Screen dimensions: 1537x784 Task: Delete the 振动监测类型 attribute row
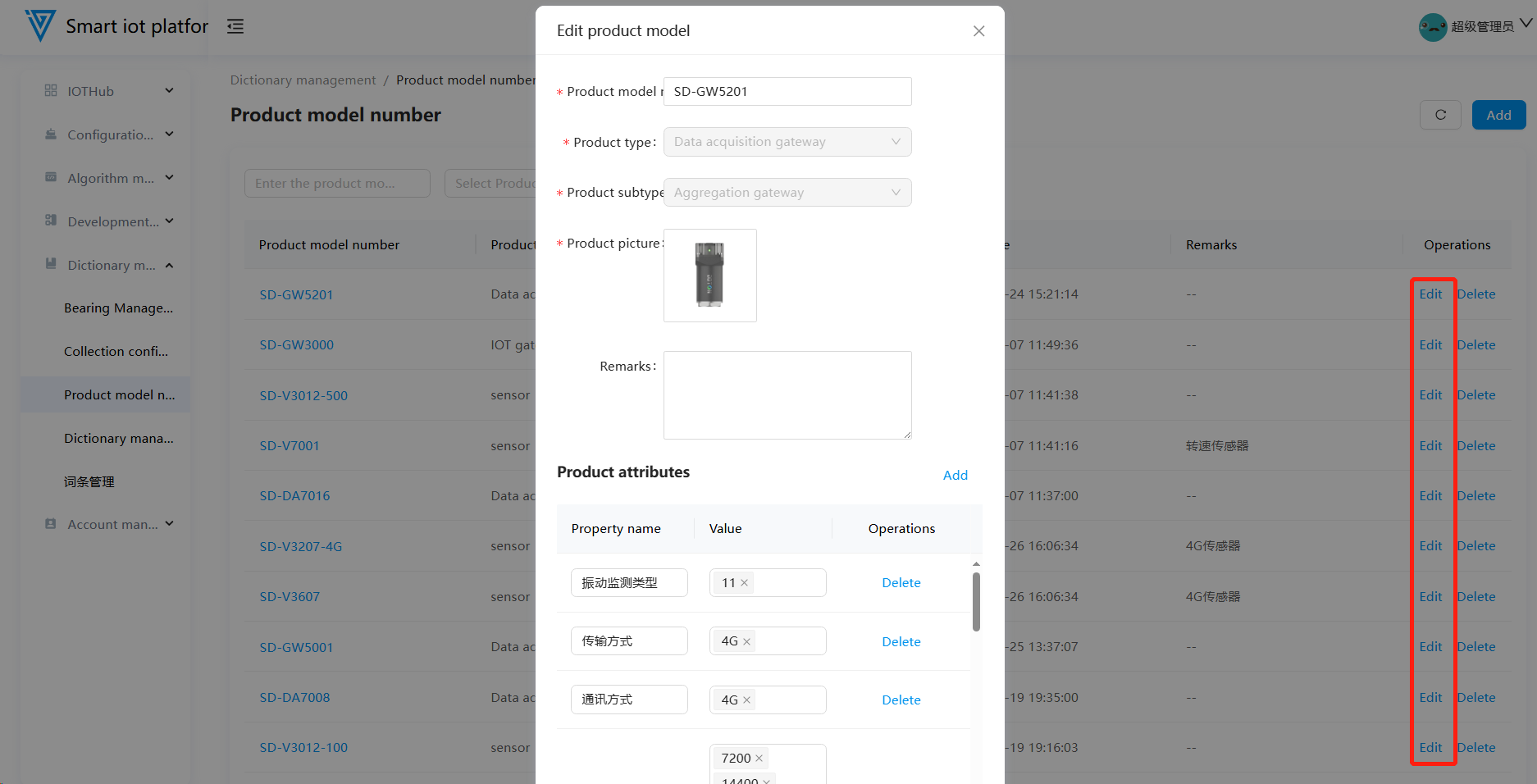(x=901, y=583)
